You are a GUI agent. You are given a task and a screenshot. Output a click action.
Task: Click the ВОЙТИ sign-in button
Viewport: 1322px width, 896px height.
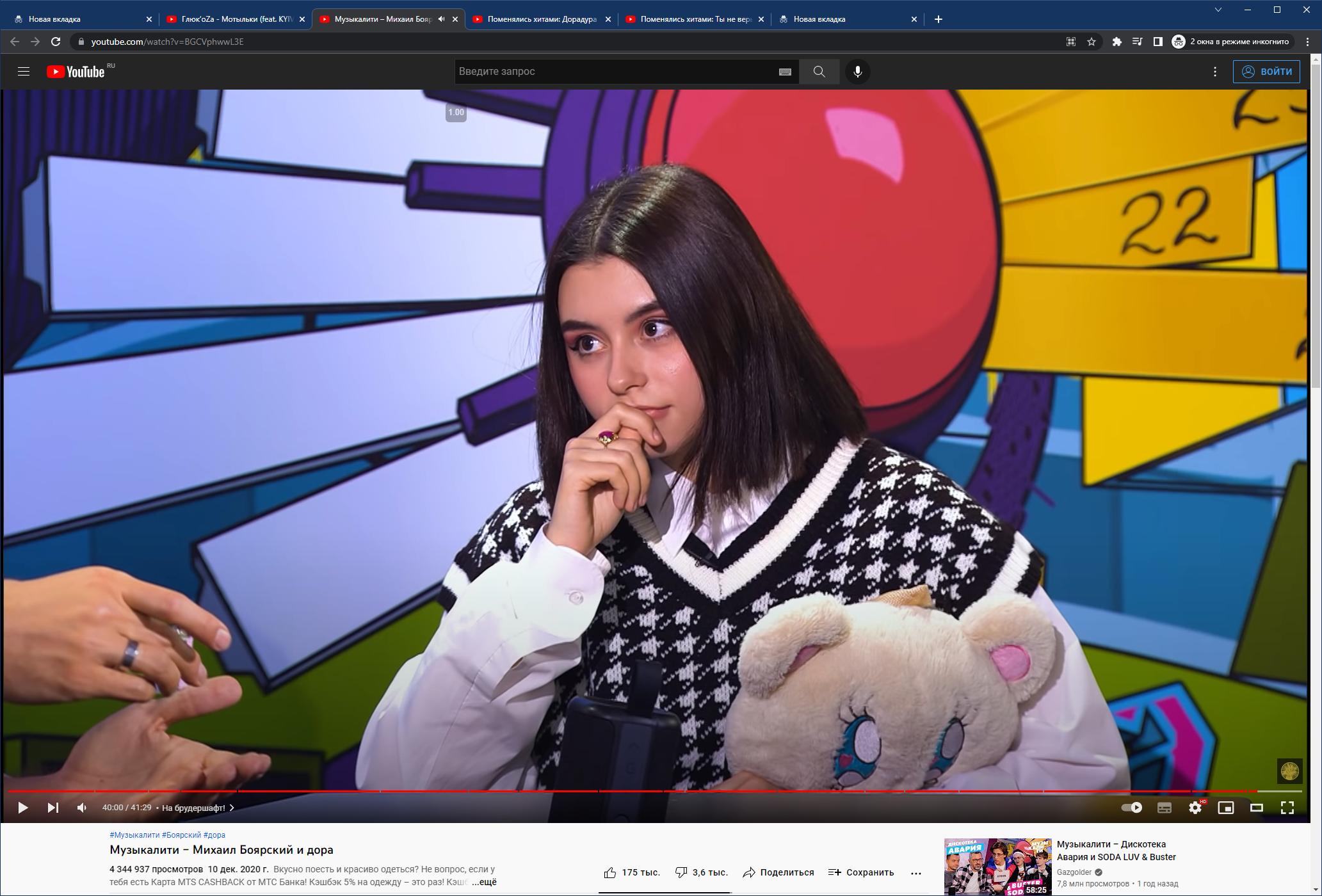1266,72
